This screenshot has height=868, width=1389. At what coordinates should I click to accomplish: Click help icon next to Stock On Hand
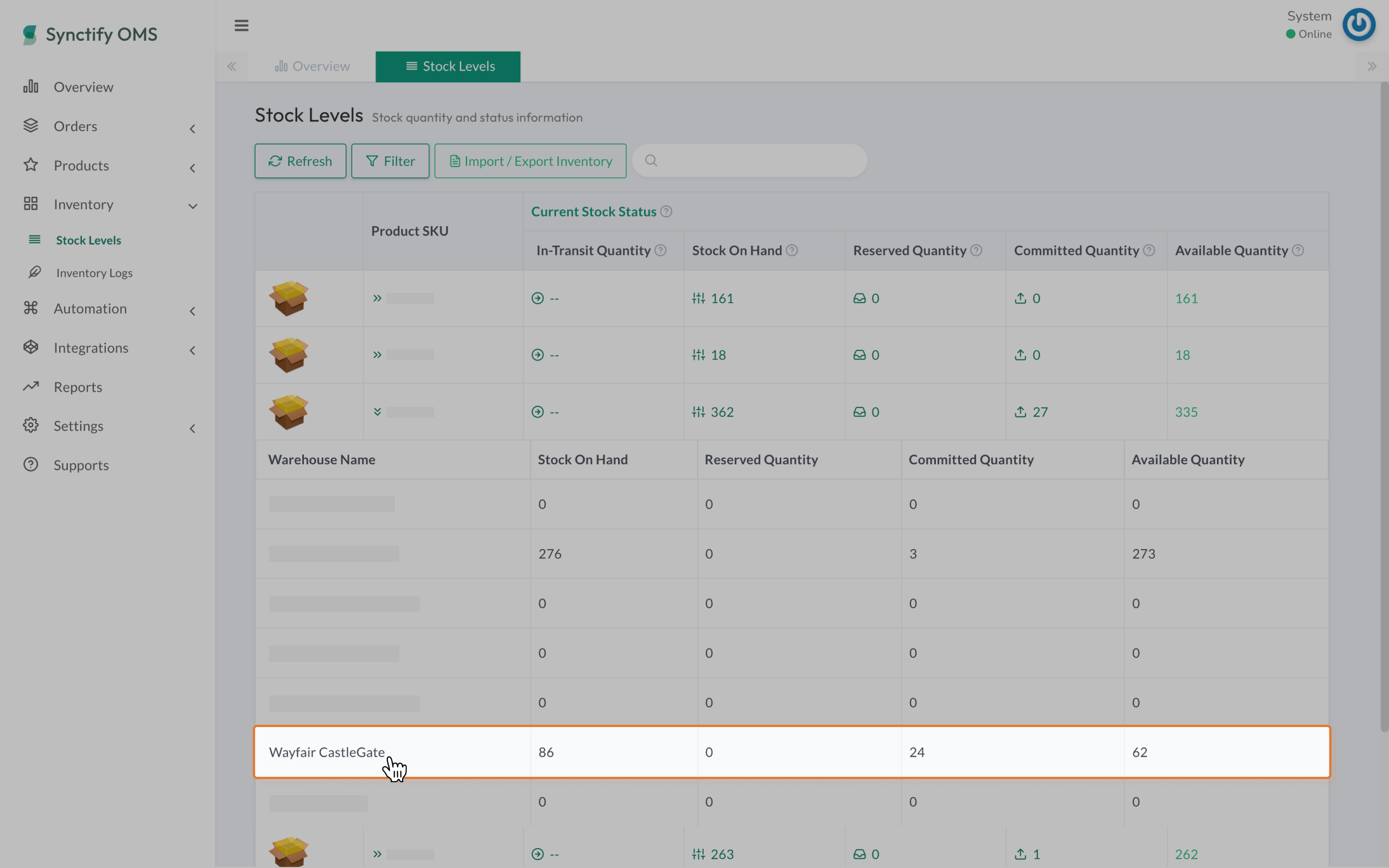(792, 250)
